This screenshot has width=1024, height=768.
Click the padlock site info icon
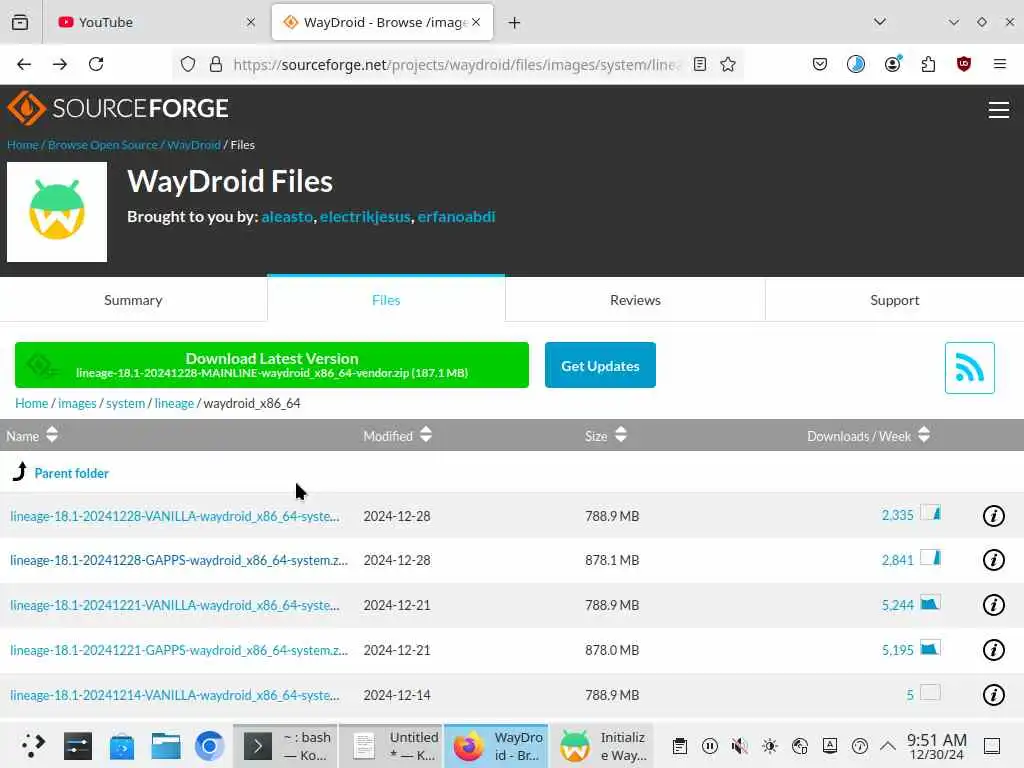click(x=216, y=64)
